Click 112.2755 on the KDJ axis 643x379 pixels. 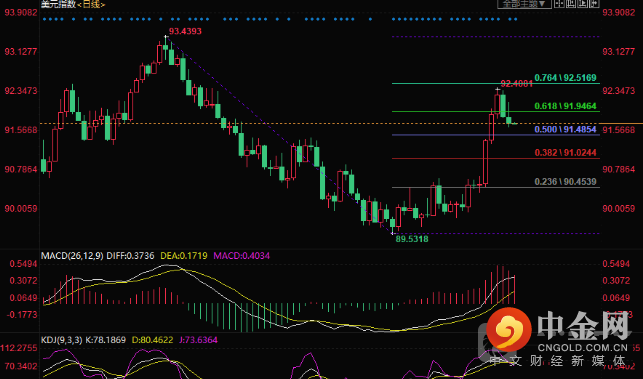click(19, 348)
